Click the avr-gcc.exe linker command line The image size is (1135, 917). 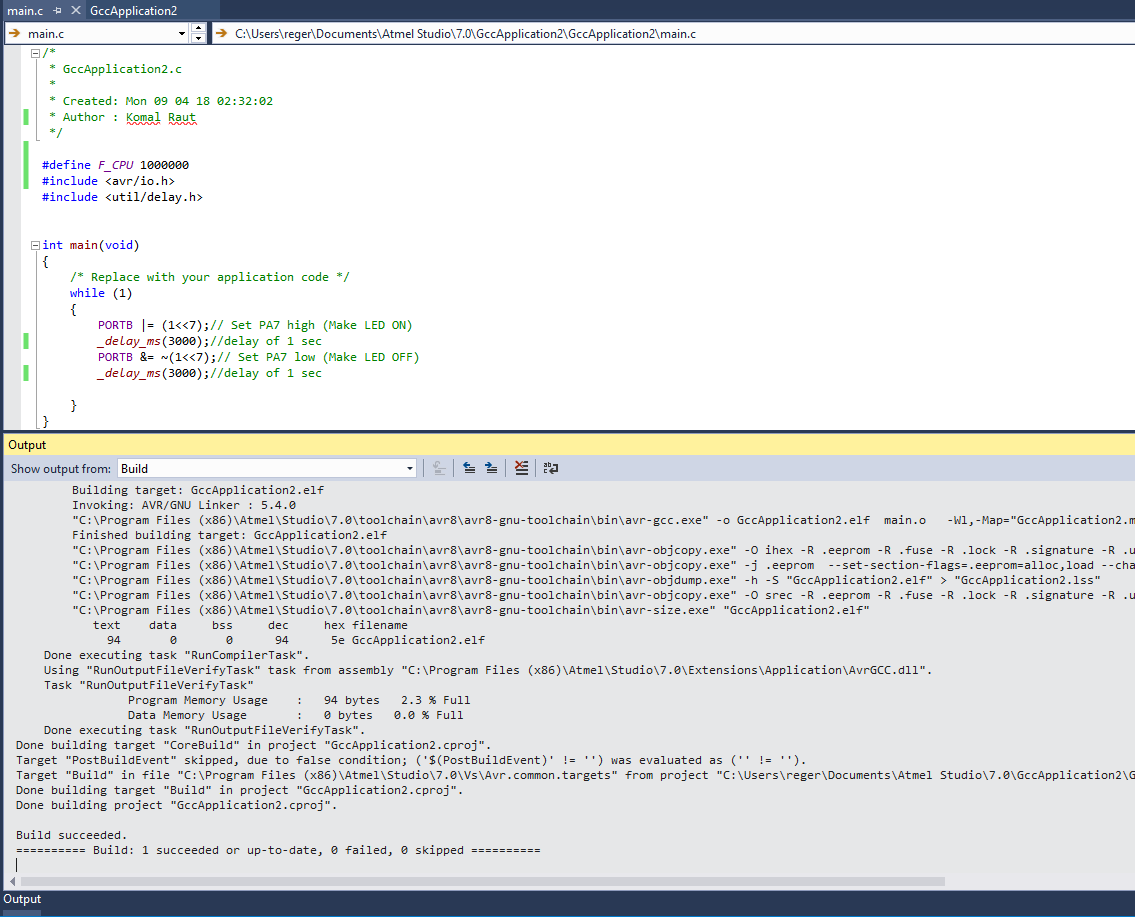[x=603, y=520]
